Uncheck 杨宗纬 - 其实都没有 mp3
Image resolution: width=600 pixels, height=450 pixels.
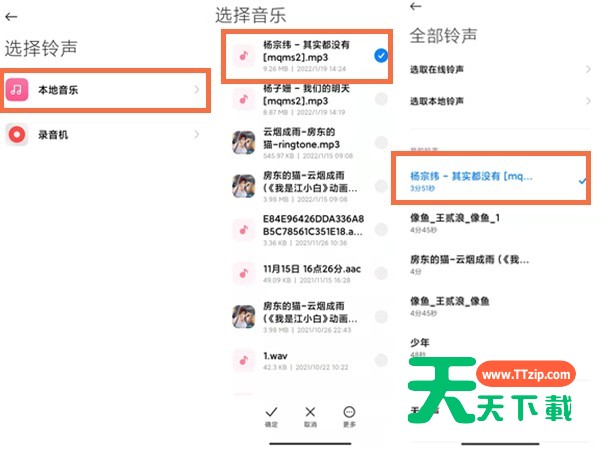(x=381, y=55)
